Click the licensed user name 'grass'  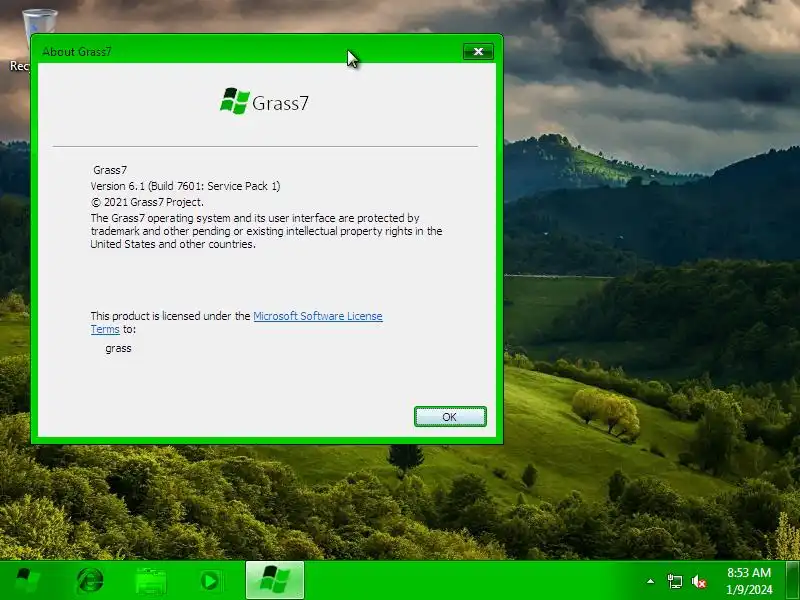coord(118,348)
